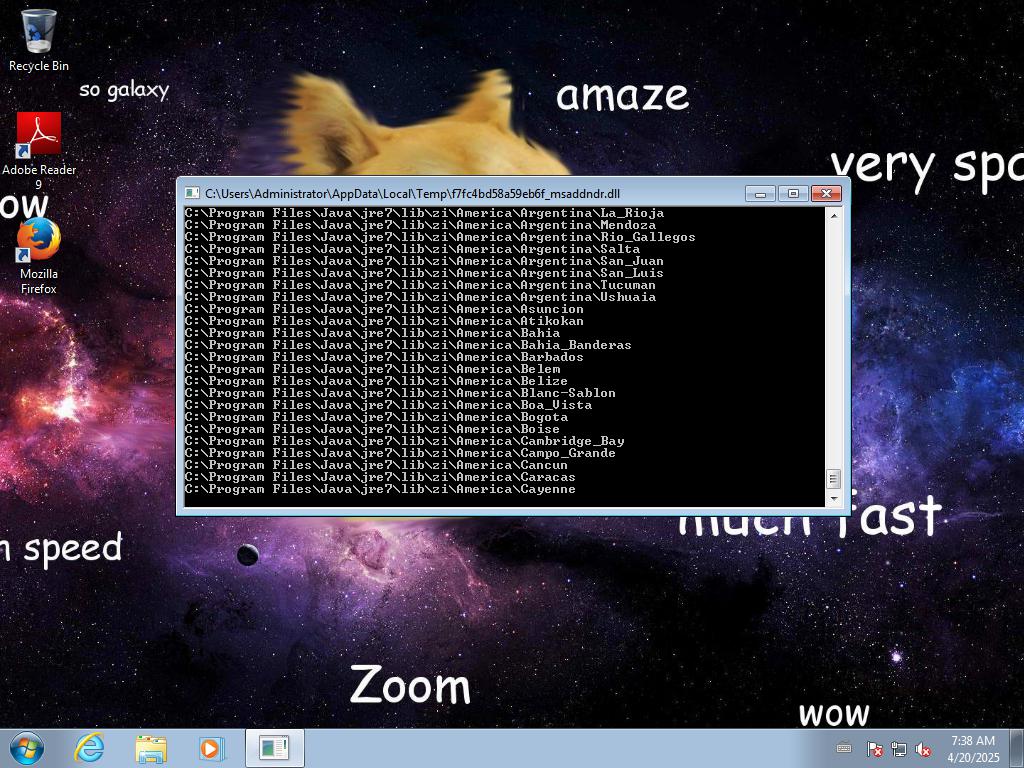Click the line ending in Tucuman
This screenshot has height=768, width=1024.
[x=420, y=285]
